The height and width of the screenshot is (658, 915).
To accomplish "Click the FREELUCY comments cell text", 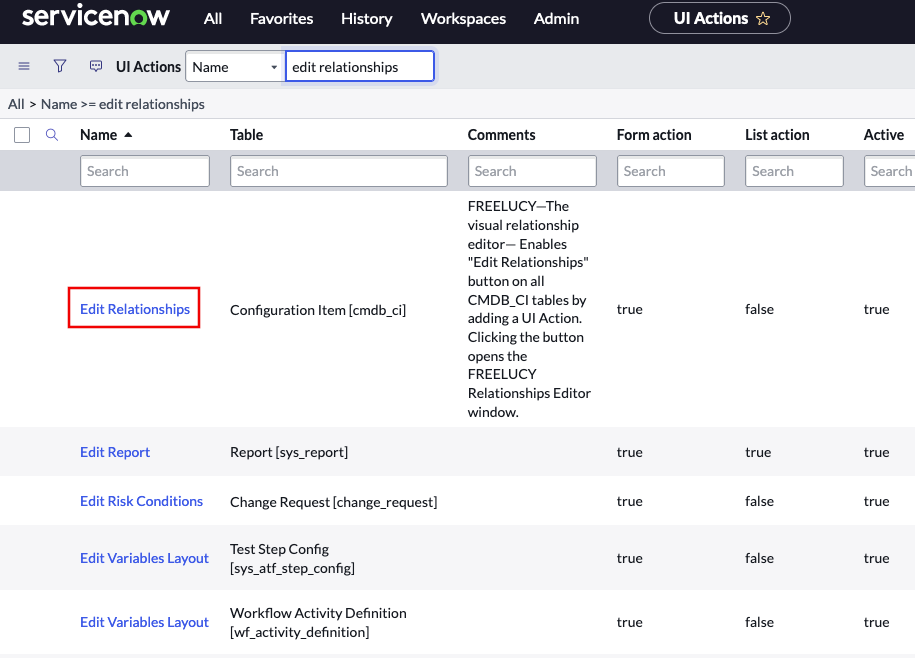I will tap(529, 309).
